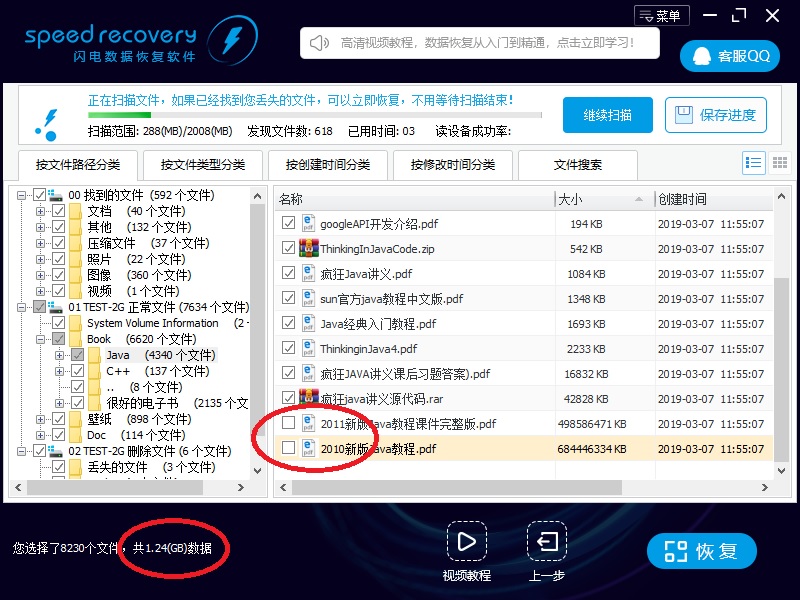Open the 文件搜索 tab
The height and width of the screenshot is (600, 800).
tap(578, 165)
